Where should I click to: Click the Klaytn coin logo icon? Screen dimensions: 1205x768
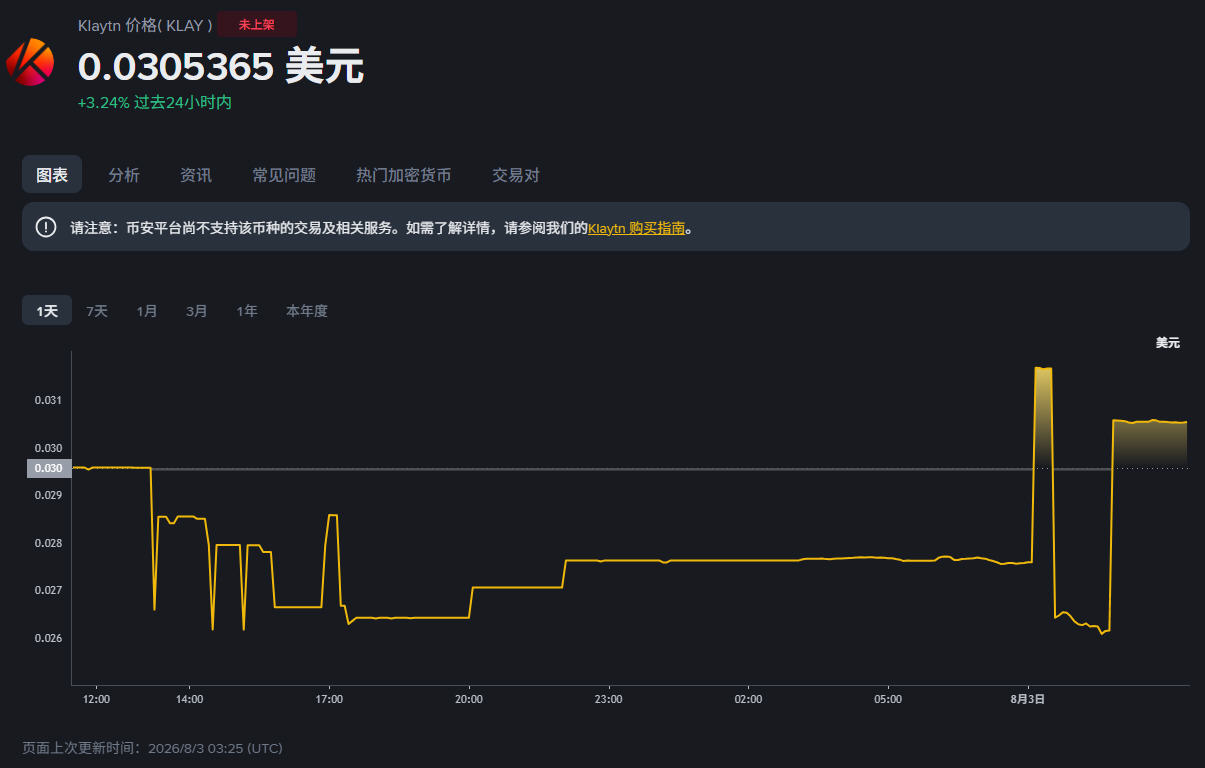pyautogui.click(x=30, y=62)
